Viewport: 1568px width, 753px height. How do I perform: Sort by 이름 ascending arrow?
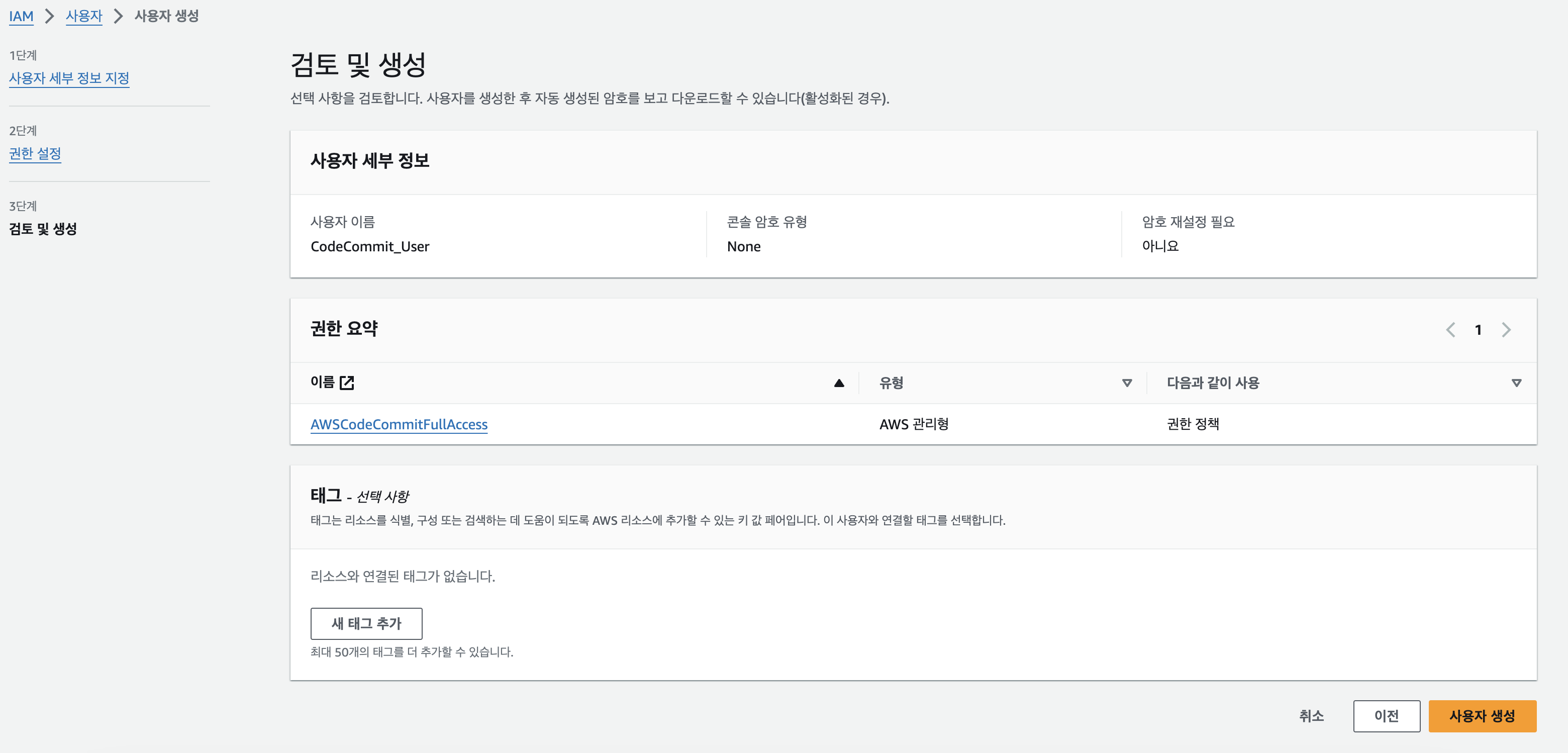point(839,383)
